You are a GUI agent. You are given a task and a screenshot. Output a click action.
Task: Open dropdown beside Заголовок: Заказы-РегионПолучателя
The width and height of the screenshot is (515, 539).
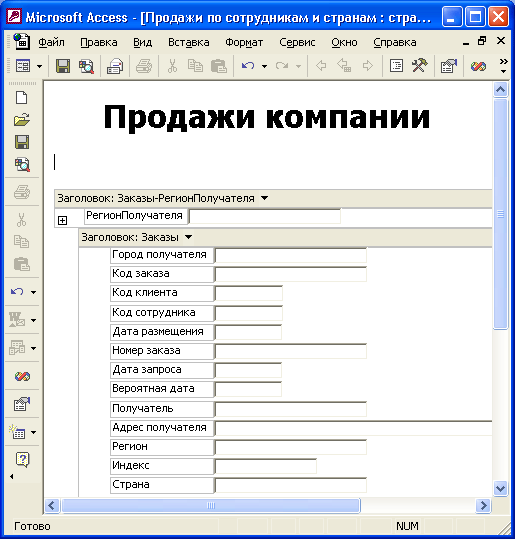coord(264,198)
